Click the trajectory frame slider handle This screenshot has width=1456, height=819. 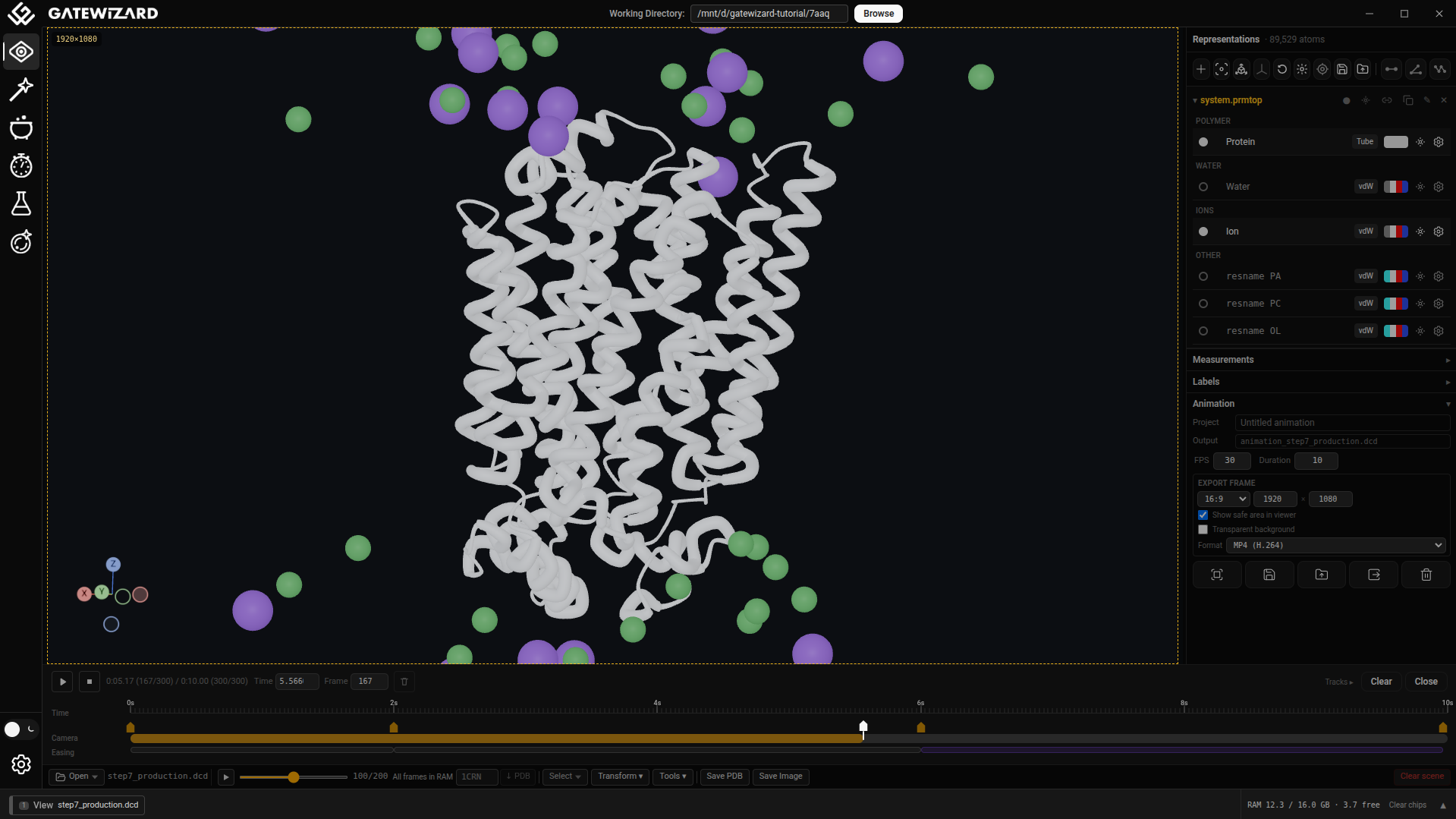[294, 776]
